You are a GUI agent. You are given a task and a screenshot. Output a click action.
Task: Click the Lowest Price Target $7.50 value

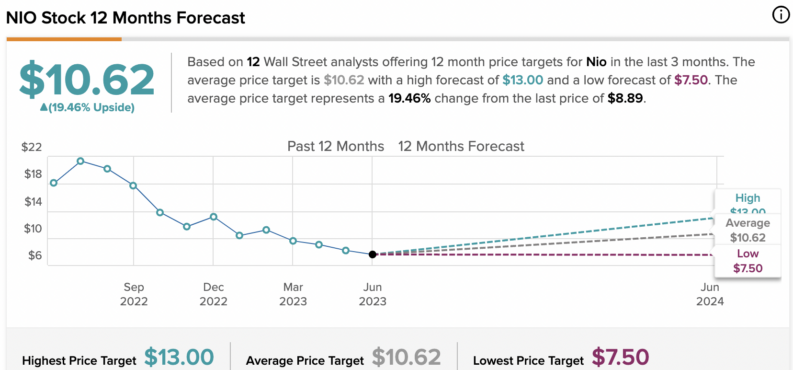[x=620, y=357]
